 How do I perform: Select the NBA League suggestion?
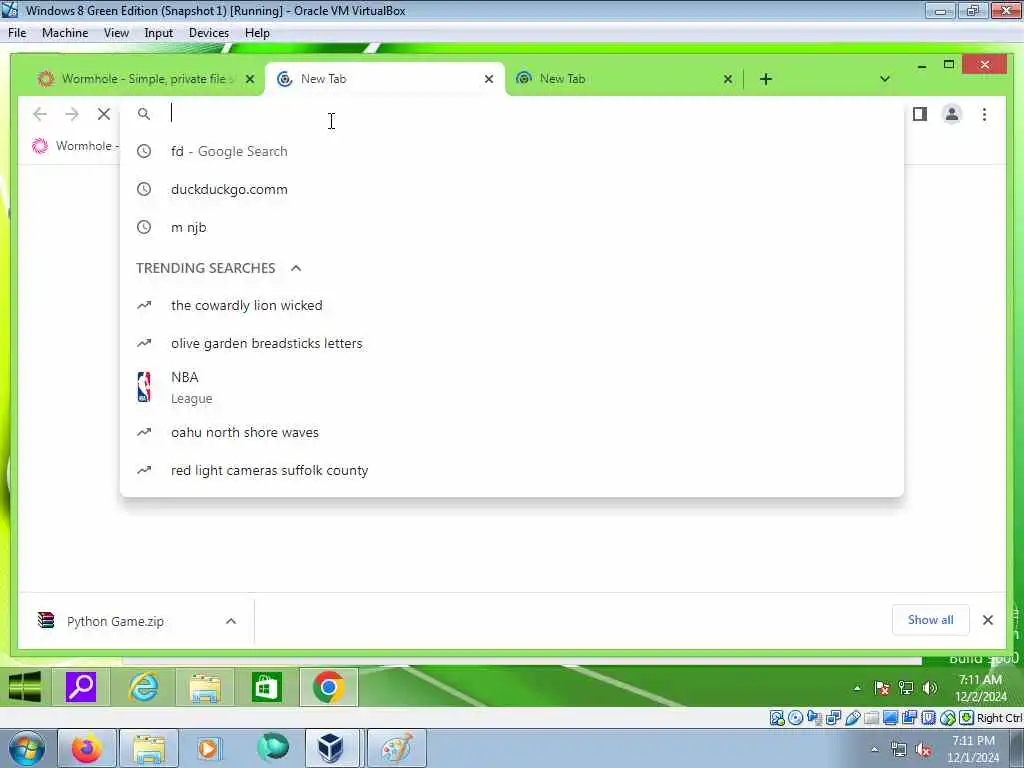pyautogui.click(x=512, y=387)
